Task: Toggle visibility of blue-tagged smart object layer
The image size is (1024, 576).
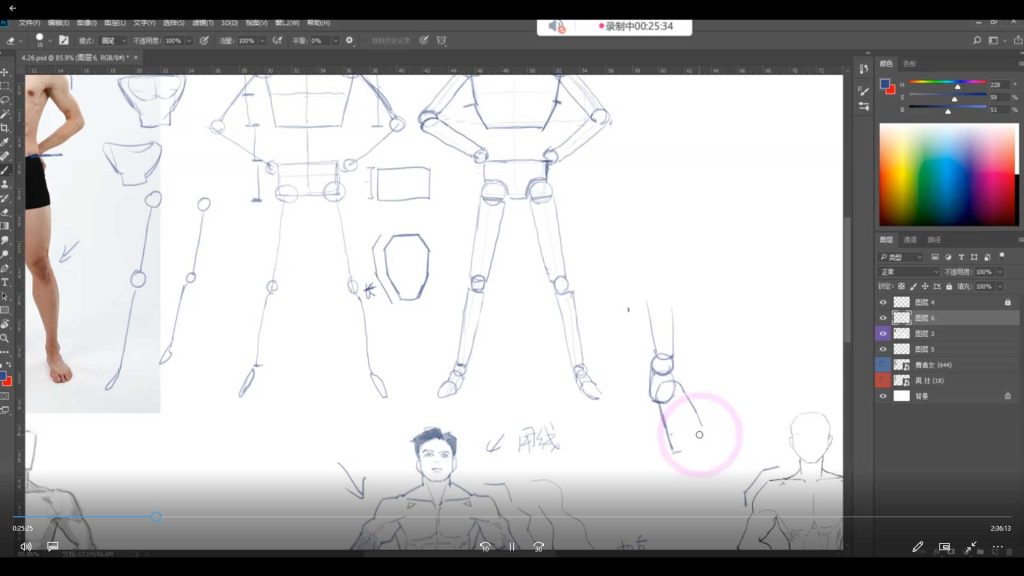Action: click(x=883, y=365)
